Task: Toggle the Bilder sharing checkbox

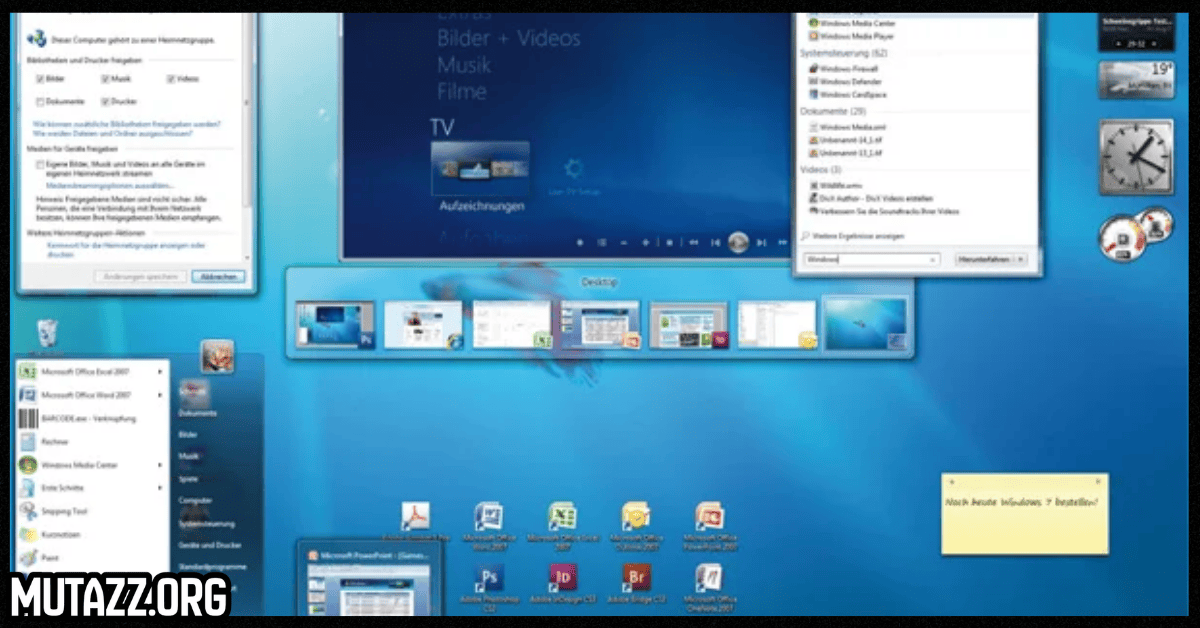Action: click(40, 78)
